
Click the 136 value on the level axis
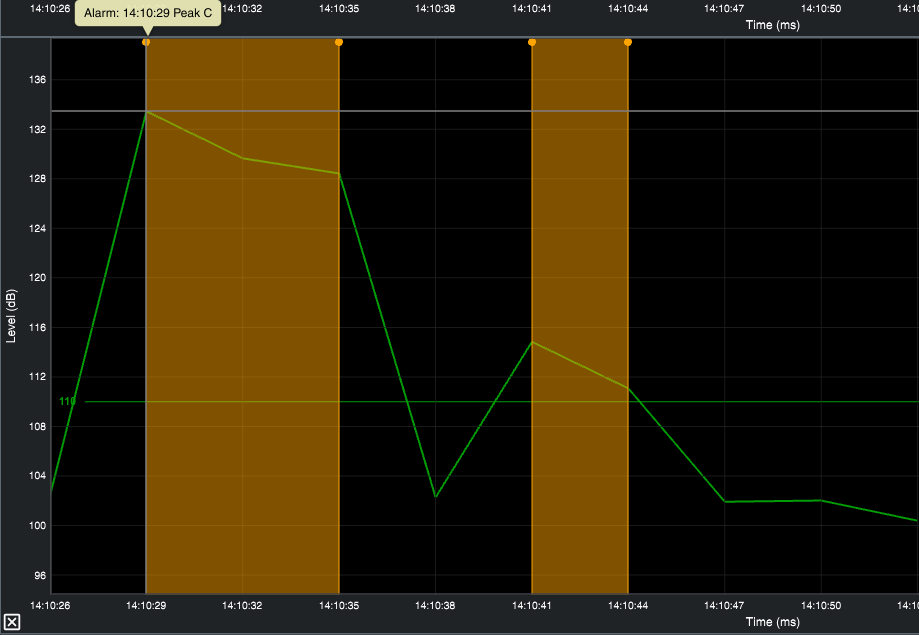click(x=38, y=80)
